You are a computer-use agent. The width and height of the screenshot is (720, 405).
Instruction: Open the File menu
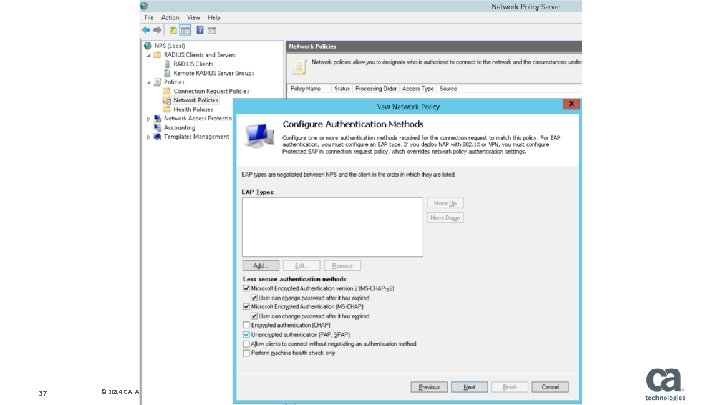pyautogui.click(x=149, y=17)
